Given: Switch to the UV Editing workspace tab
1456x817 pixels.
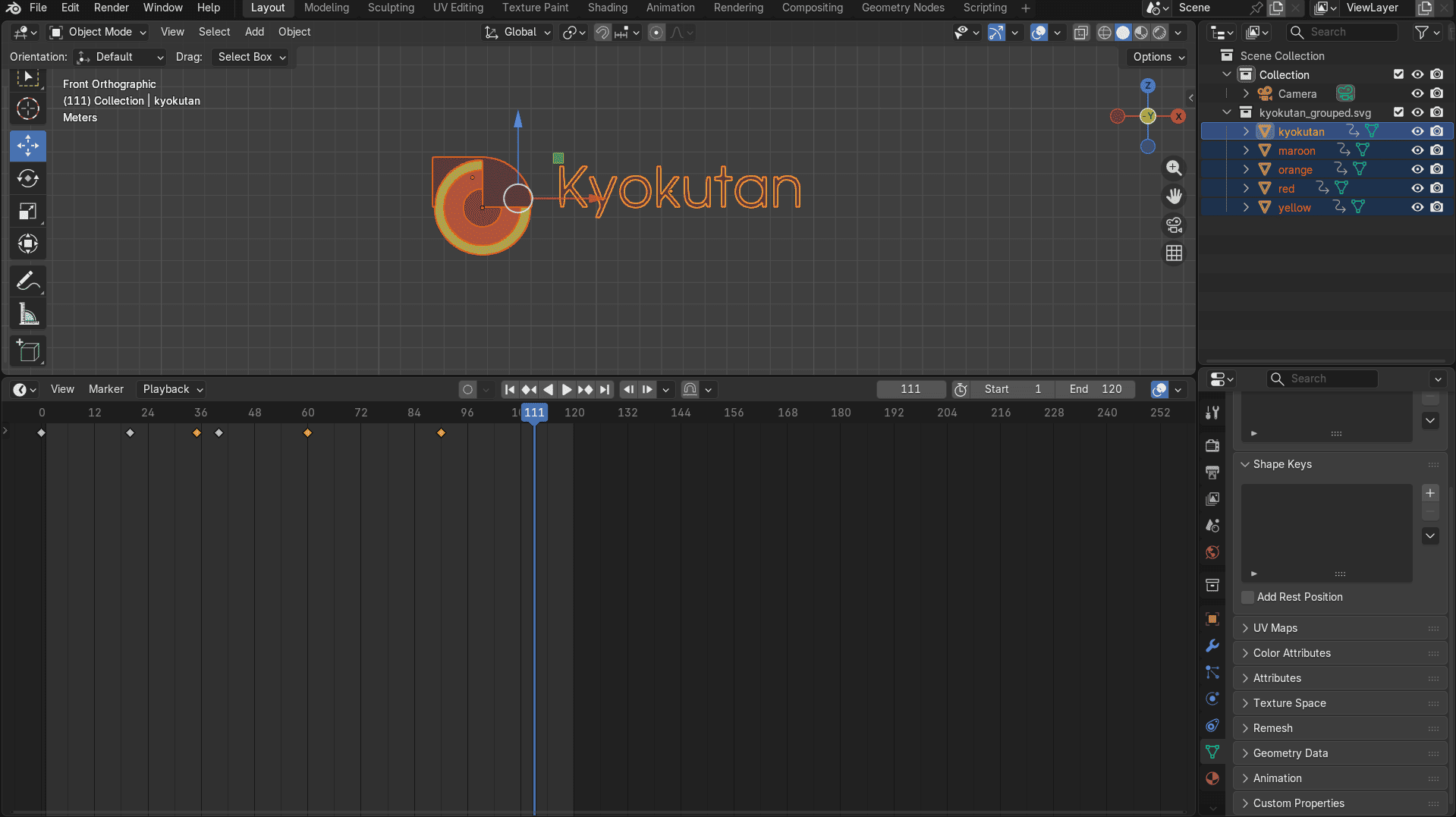Looking at the screenshot, I should tap(458, 8).
